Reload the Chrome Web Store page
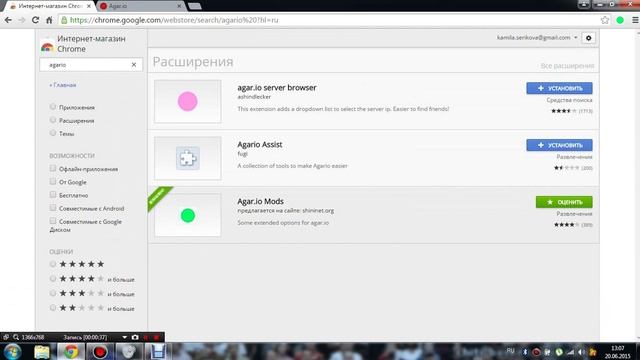Viewport: 640px width, 360px height. [x=36, y=20]
